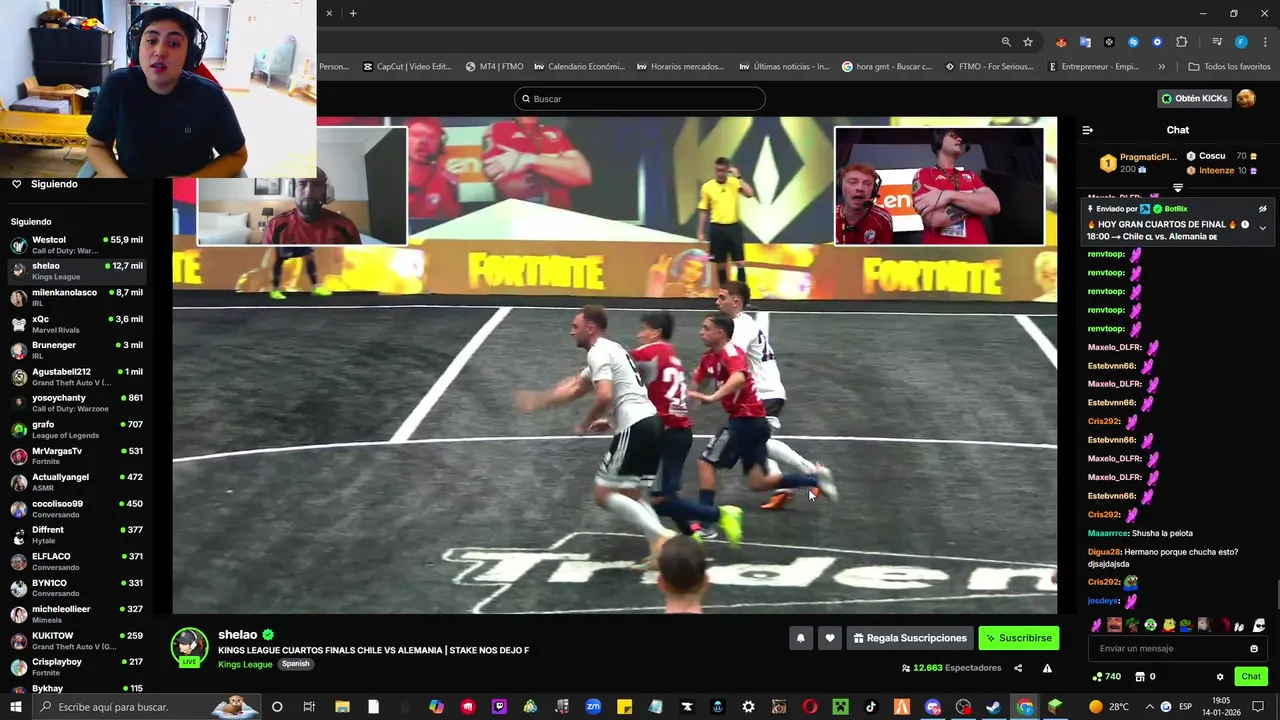The image size is (1280, 720).
Task: Click the Google Translate extension icon
Action: (x=1085, y=42)
